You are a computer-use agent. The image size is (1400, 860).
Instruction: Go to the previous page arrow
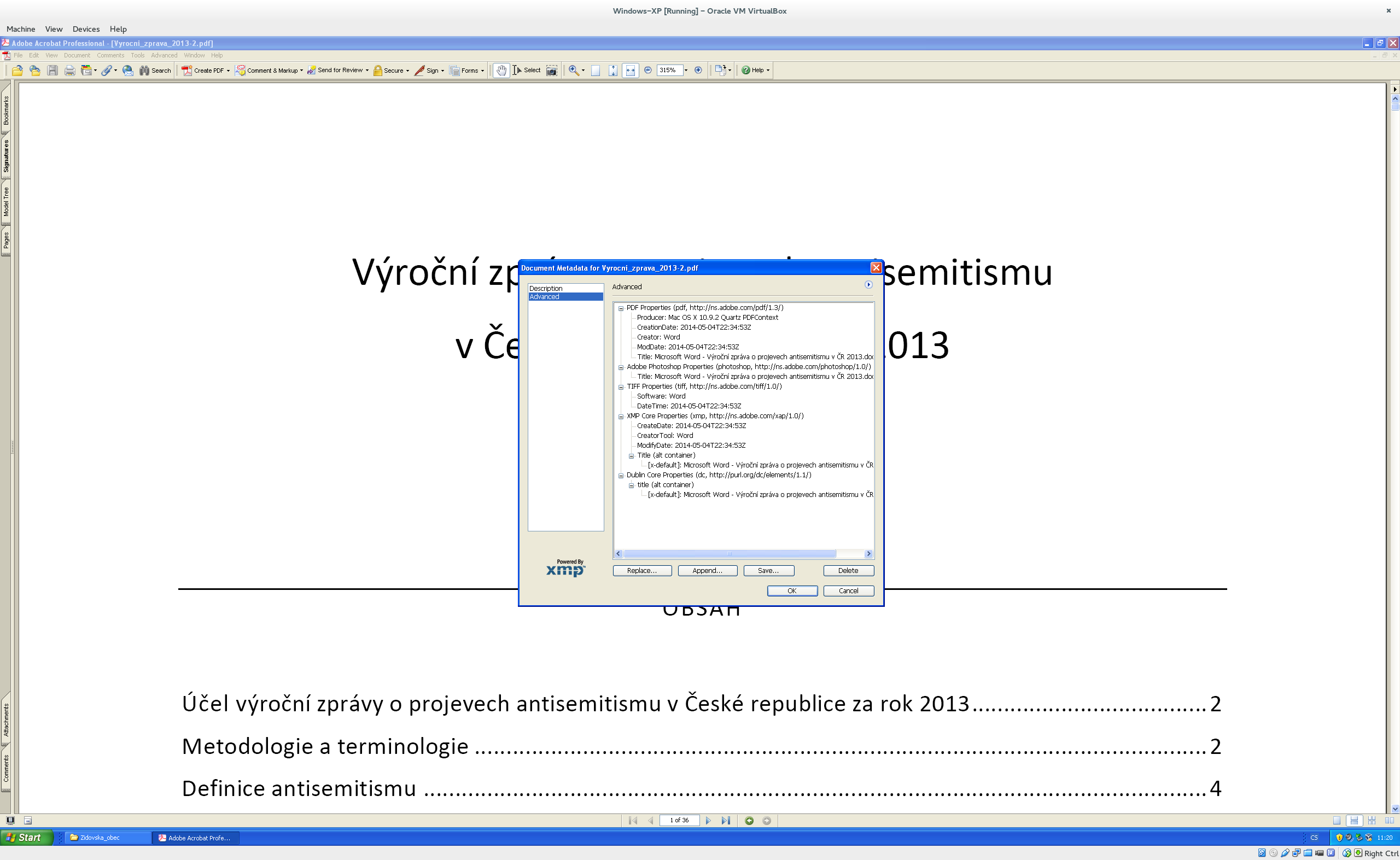(651, 821)
